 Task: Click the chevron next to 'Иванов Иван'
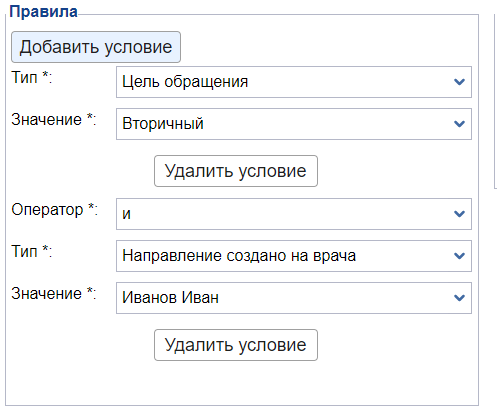pos(459,298)
